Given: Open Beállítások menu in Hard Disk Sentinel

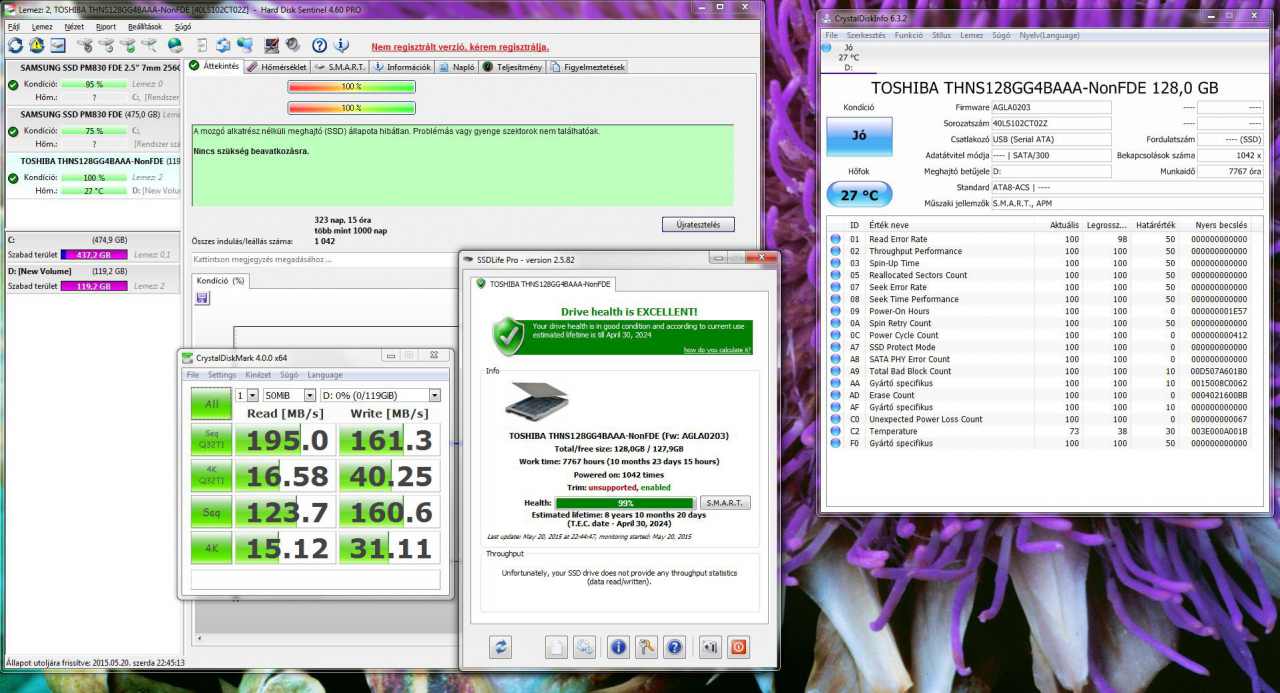Looking at the screenshot, I should click(145, 27).
